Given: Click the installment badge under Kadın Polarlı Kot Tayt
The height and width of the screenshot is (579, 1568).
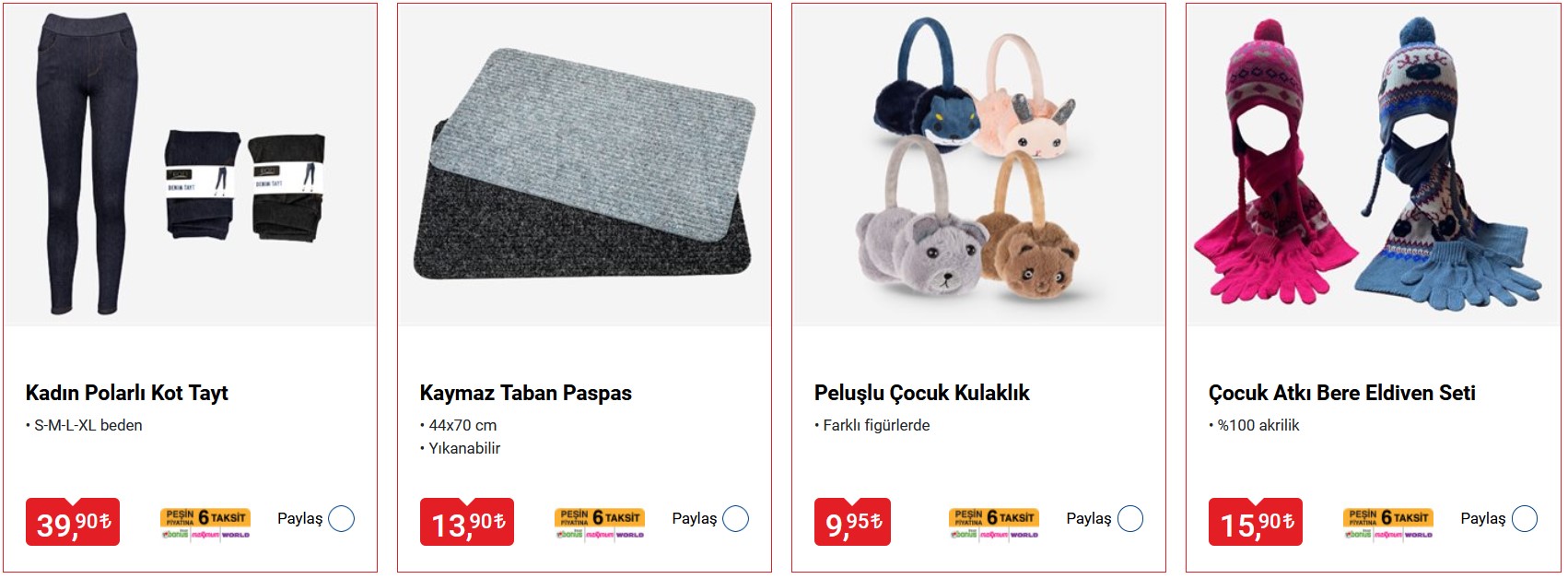Looking at the screenshot, I should coord(205,523).
